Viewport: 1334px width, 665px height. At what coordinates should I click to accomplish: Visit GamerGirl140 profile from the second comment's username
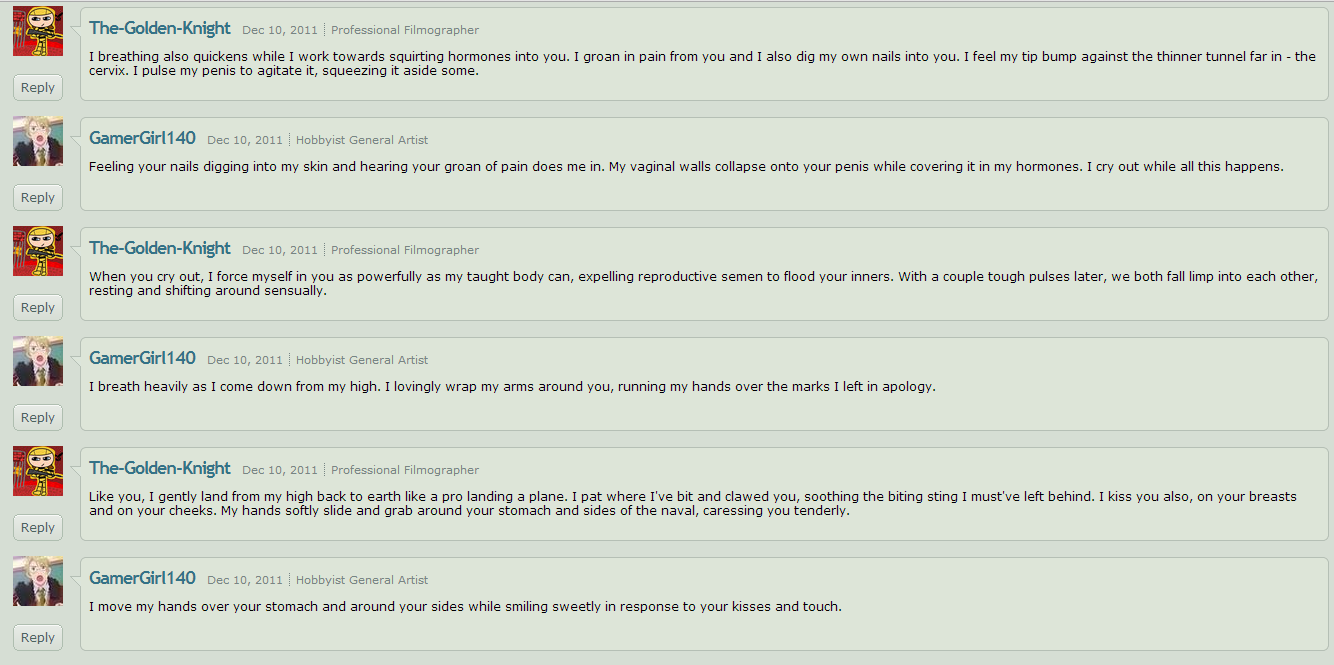click(142, 138)
